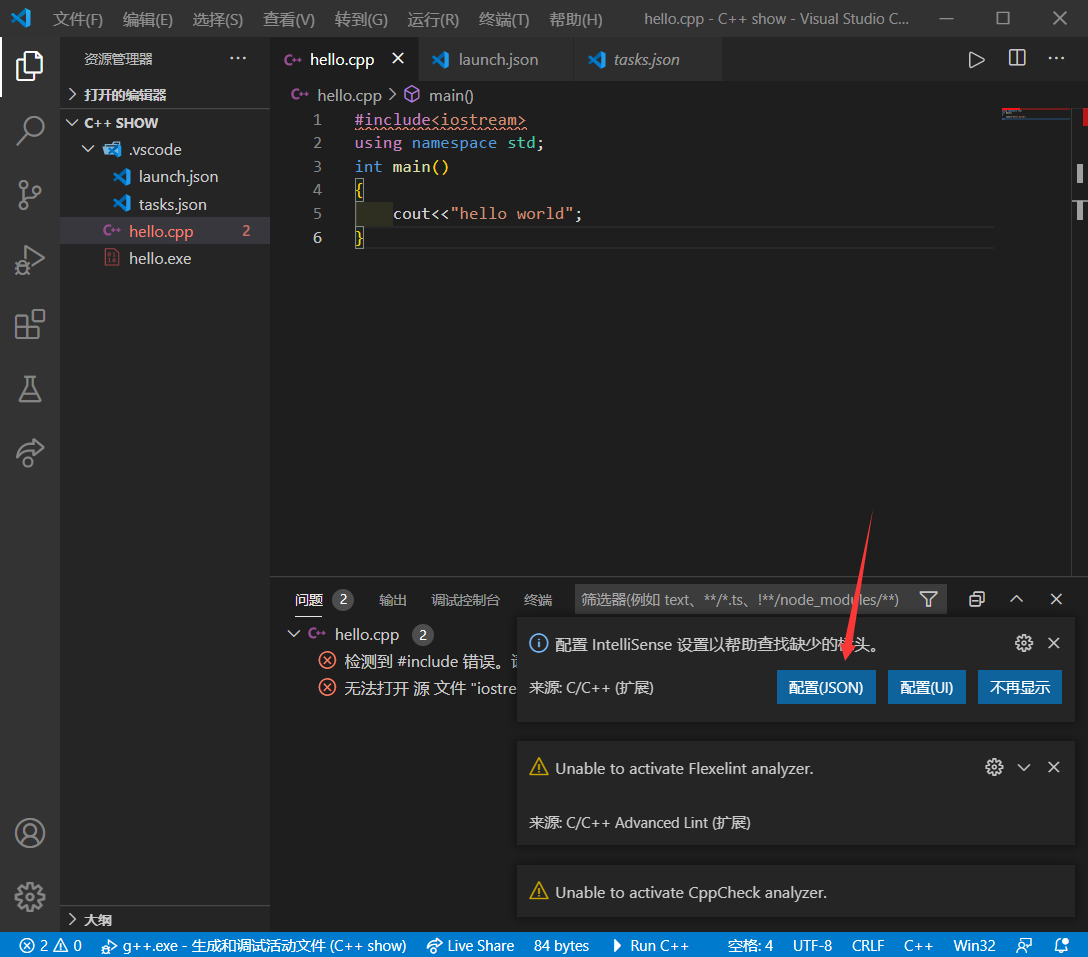The image size is (1088, 957).
Task: Close the bottom panel
Action: click(1056, 599)
